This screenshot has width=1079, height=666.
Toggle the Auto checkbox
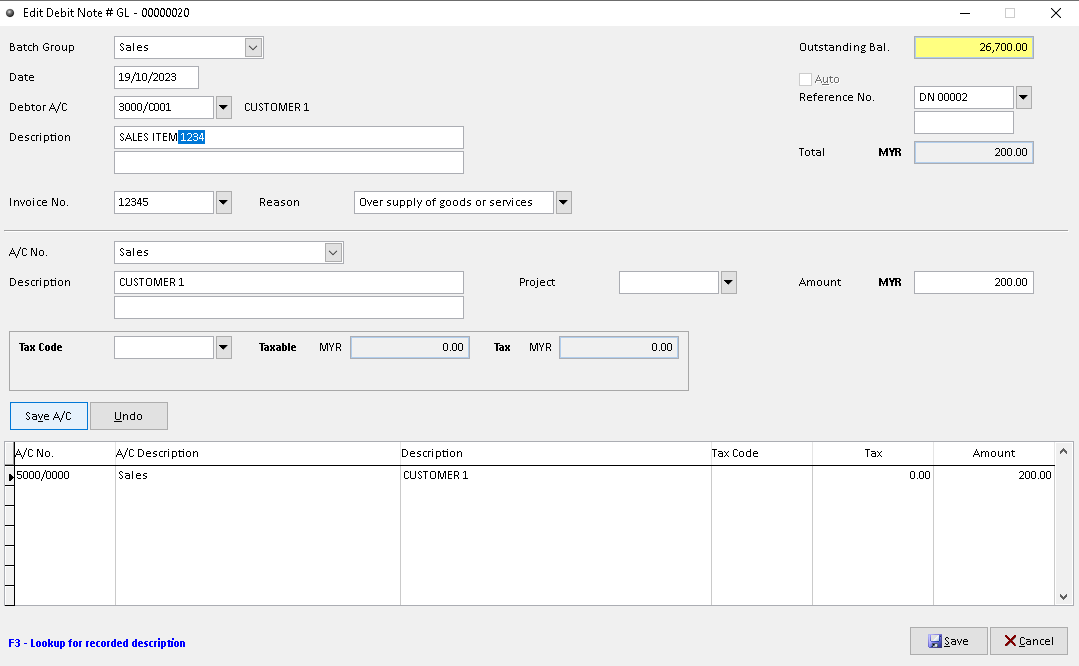point(805,79)
